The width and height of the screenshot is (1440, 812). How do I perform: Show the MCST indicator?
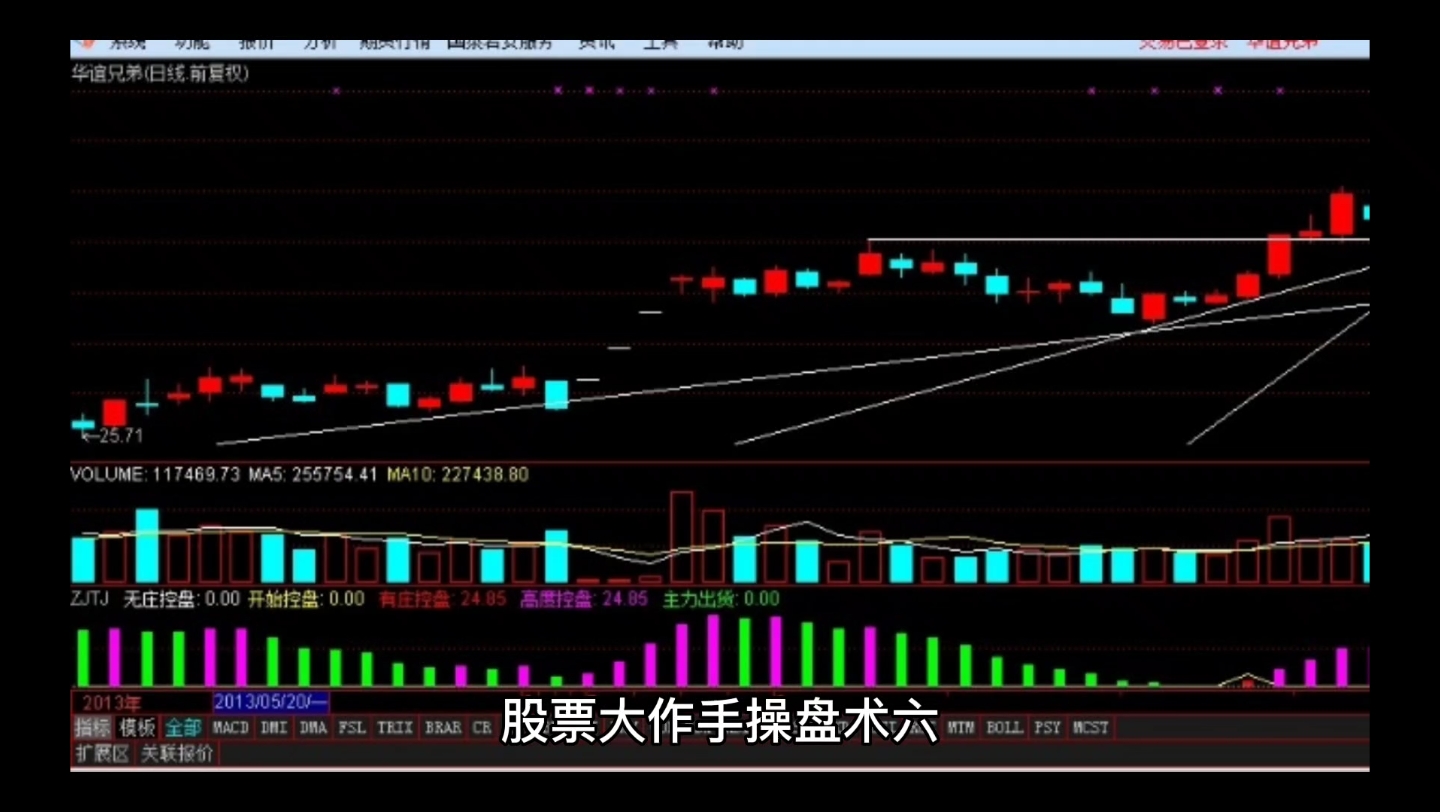[1091, 728]
